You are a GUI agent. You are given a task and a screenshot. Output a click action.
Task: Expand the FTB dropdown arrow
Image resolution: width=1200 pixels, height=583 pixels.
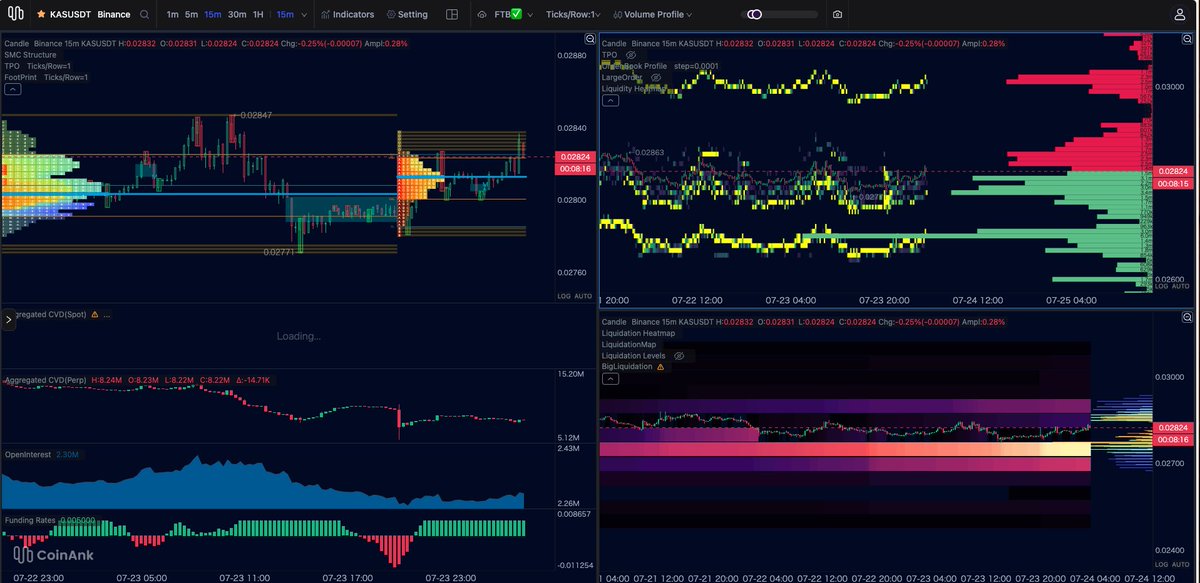coord(530,15)
